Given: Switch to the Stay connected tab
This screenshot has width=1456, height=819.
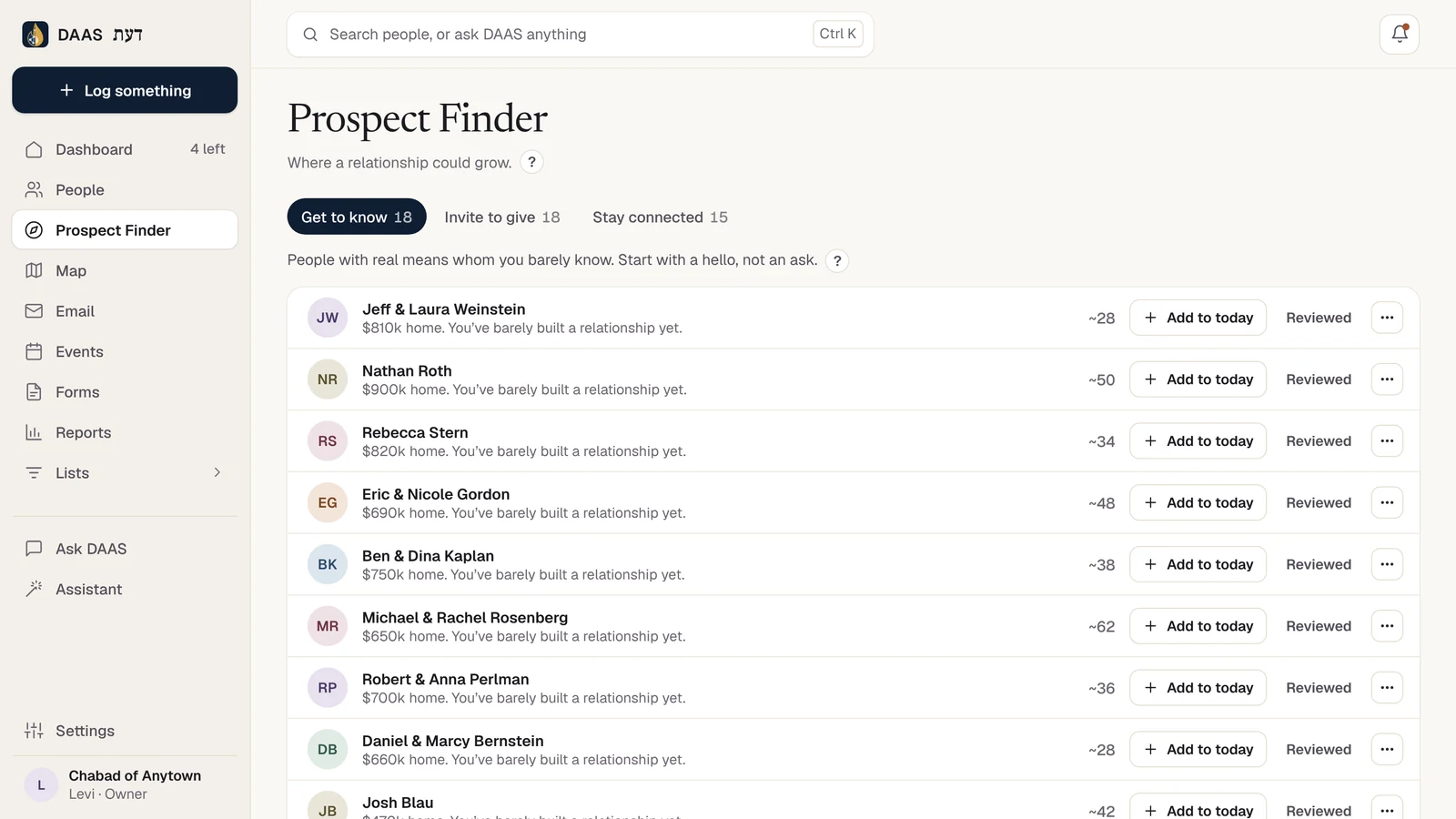Looking at the screenshot, I should (660, 217).
